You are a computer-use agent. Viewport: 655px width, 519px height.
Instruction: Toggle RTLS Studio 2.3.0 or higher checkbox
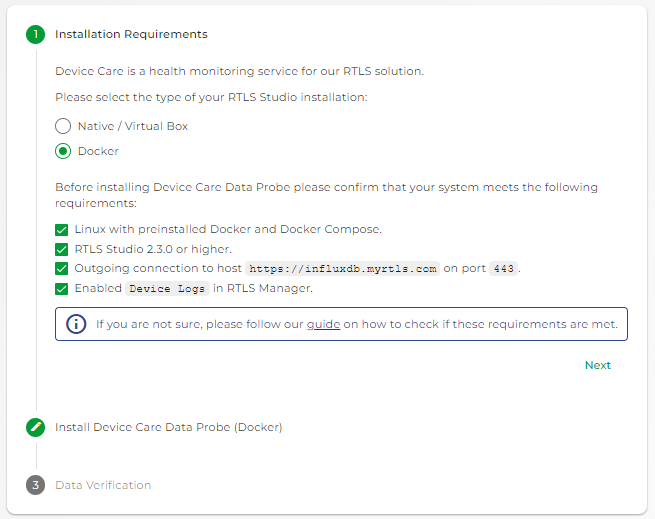tap(61, 249)
